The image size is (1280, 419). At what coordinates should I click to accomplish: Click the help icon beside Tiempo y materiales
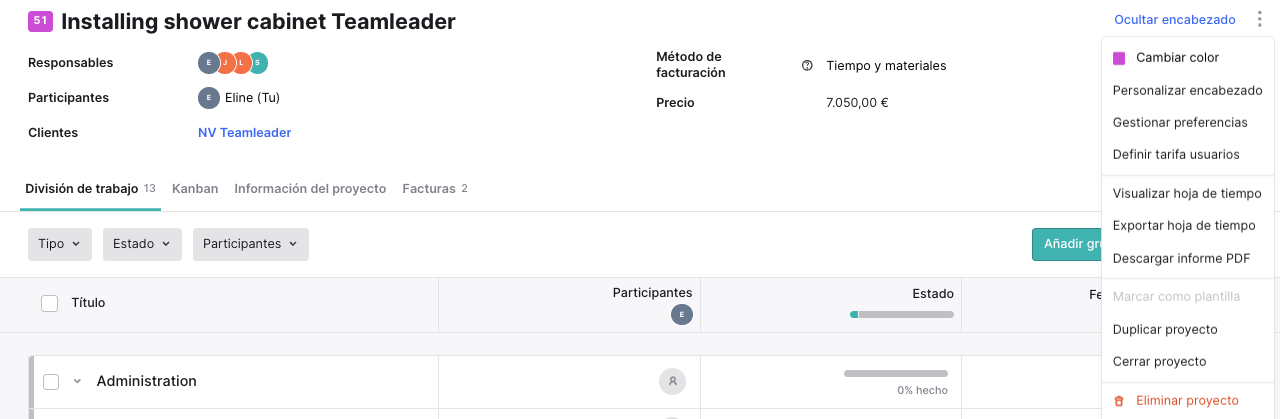pyautogui.click(x=807, y=66)
